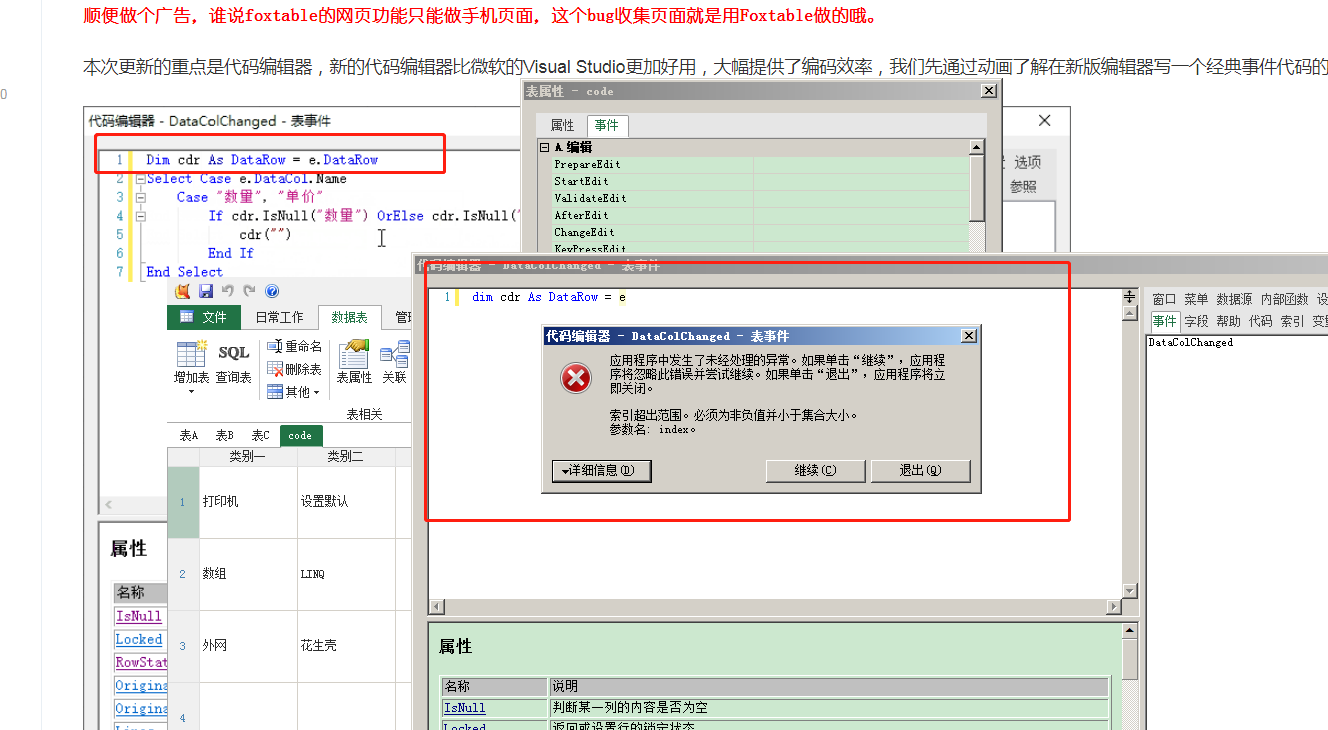Click the 类别一 column header
1328x730 pixels.
pos(247,456)
